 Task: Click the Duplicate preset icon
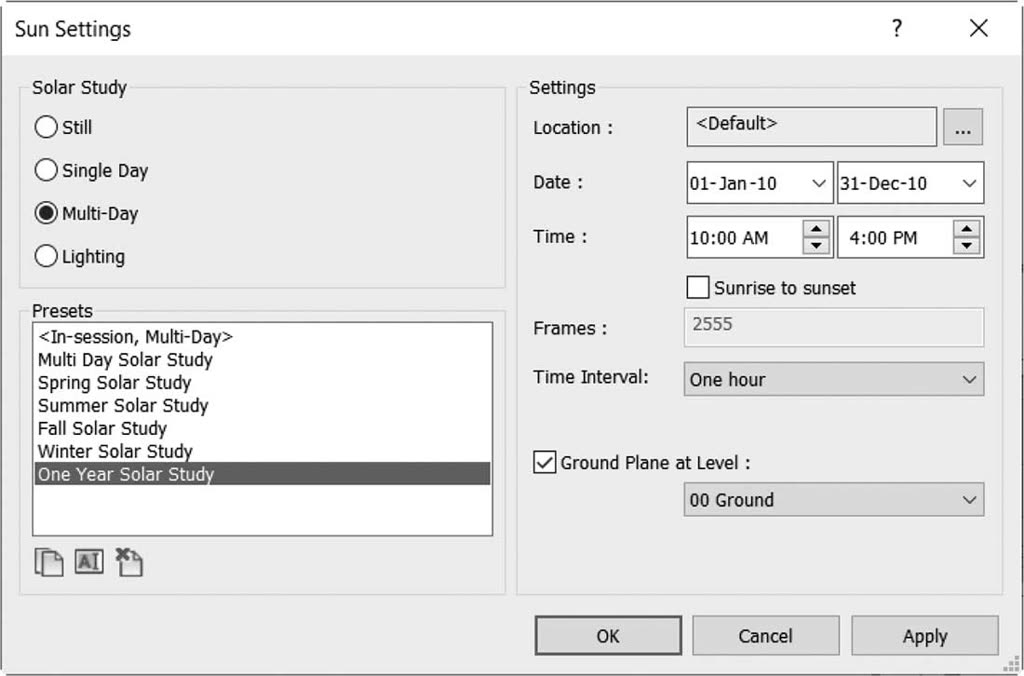(49, 562)
